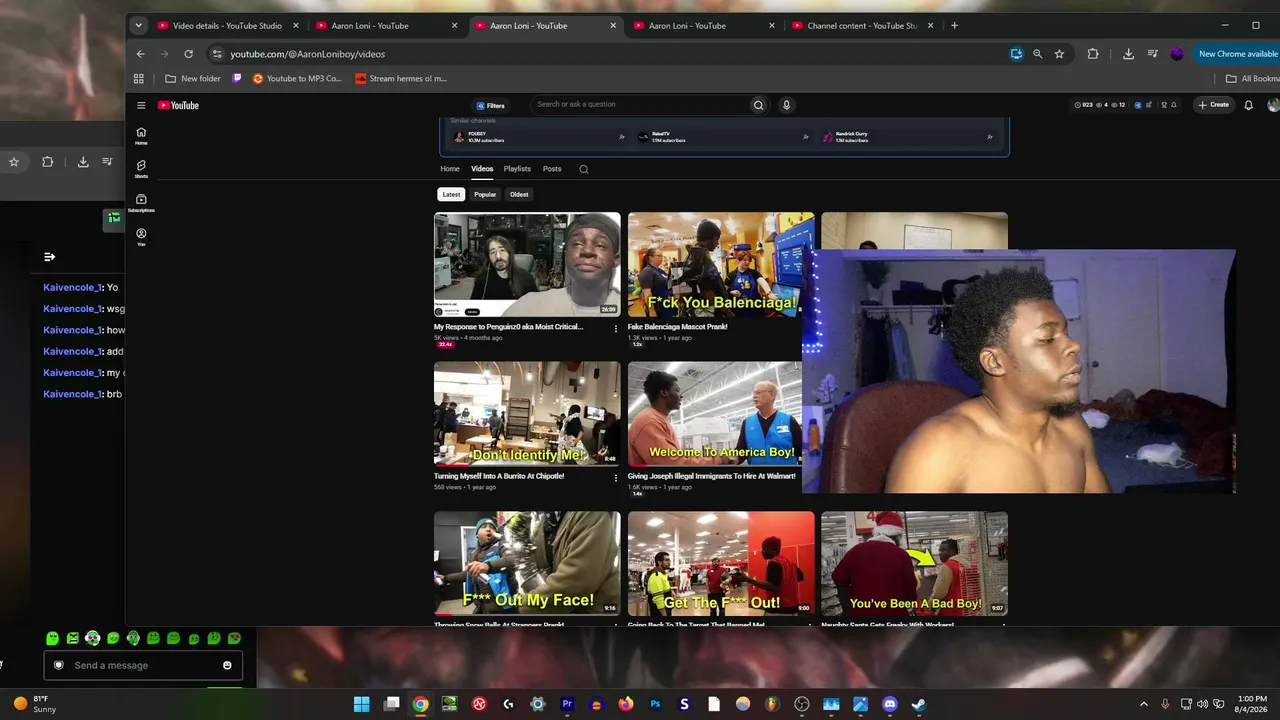This screenshot has height=720, width=1280.
Task: Collapse the chat panel list icon
Action: pos(49,257)
